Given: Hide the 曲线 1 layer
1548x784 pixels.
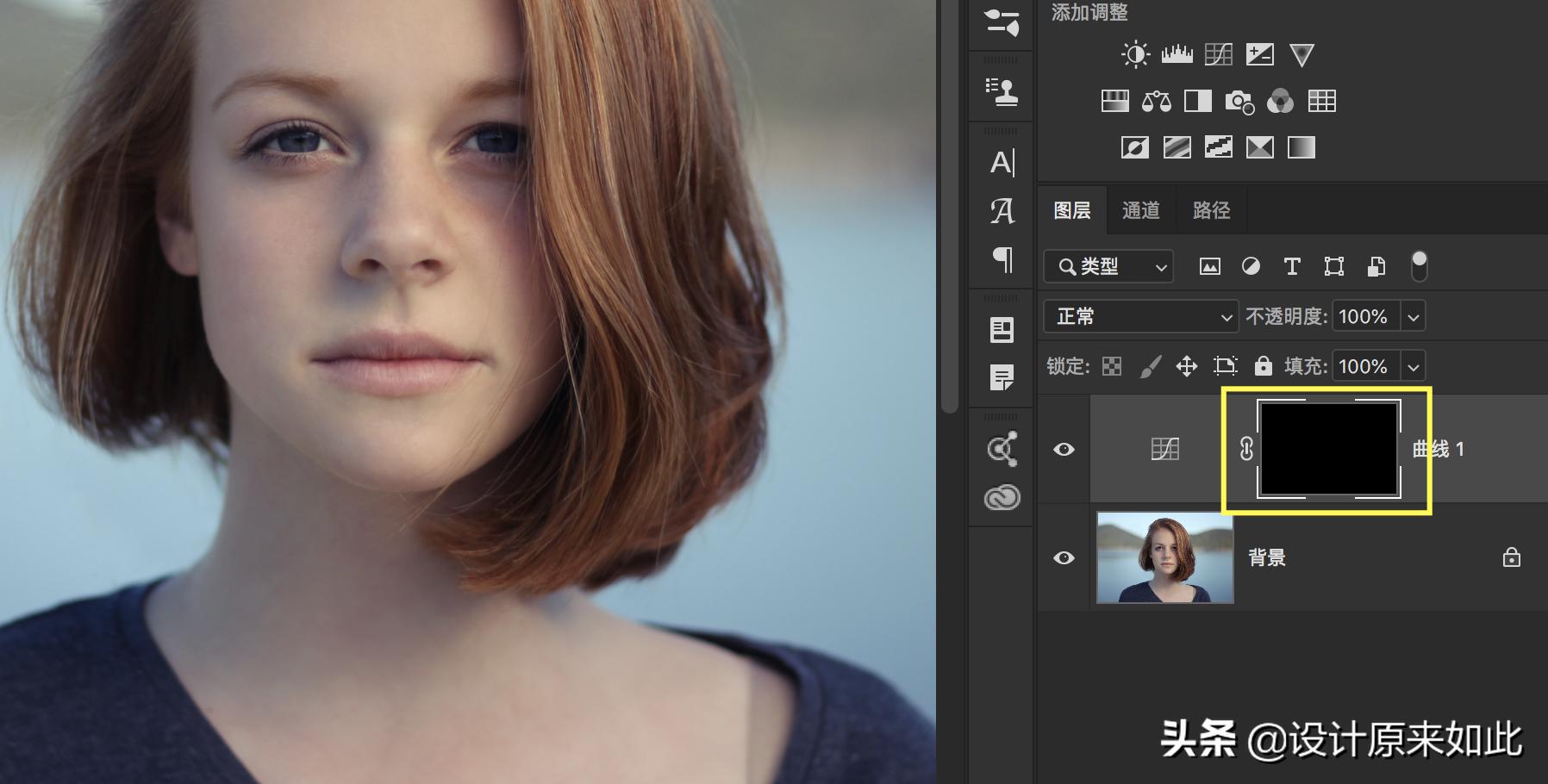Looking at the screenshot, I should (x=1064, y=450).
